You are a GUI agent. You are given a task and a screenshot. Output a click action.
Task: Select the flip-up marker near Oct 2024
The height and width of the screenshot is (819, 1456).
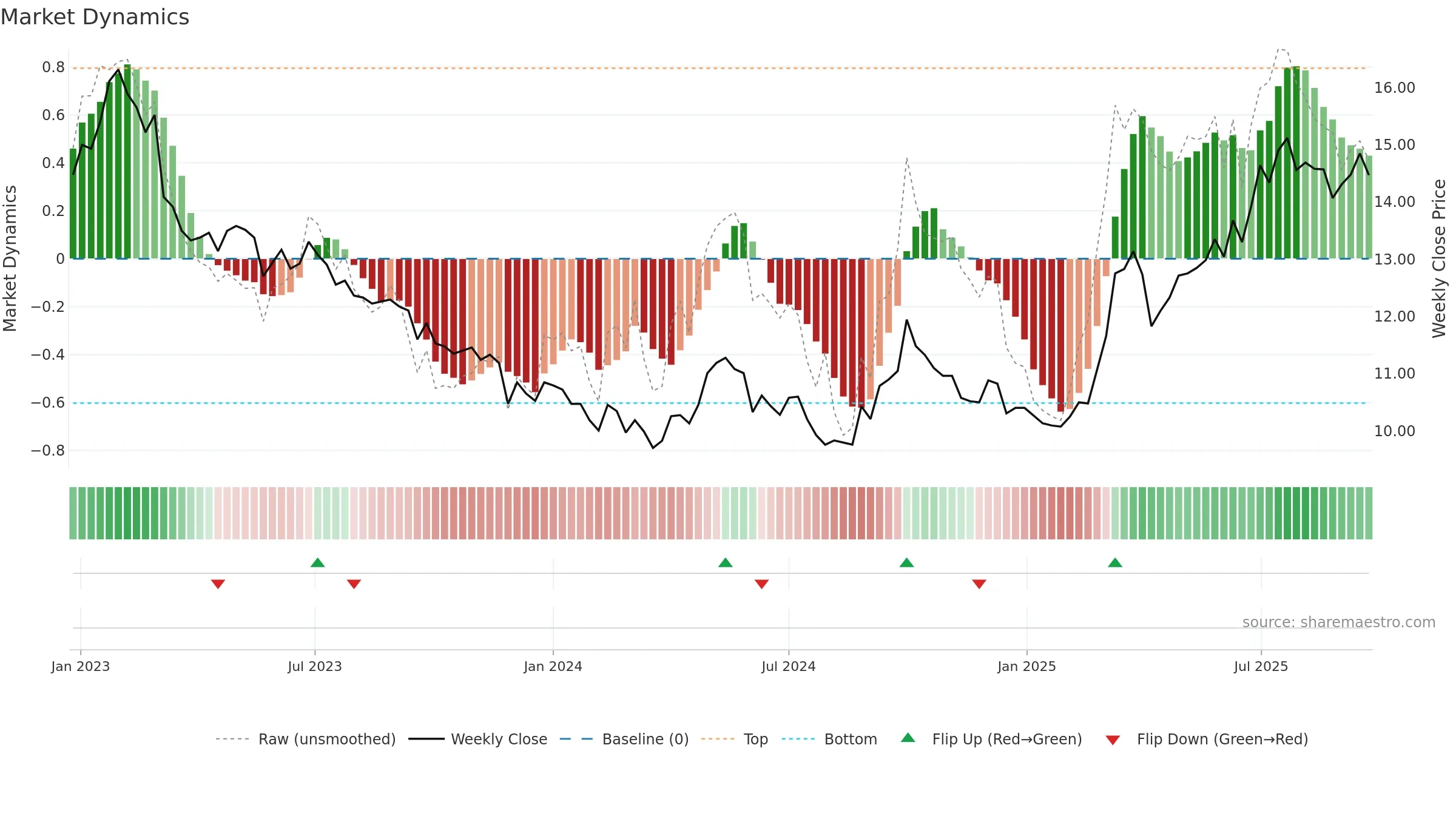(907, 562)
